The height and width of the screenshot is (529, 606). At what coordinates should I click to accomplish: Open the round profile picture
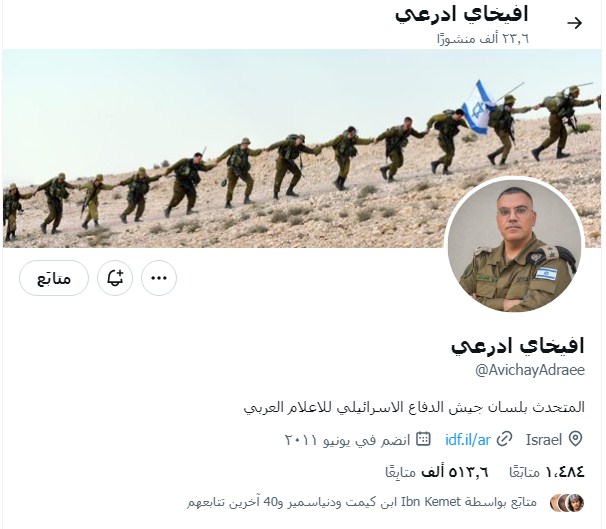[514, 244]
